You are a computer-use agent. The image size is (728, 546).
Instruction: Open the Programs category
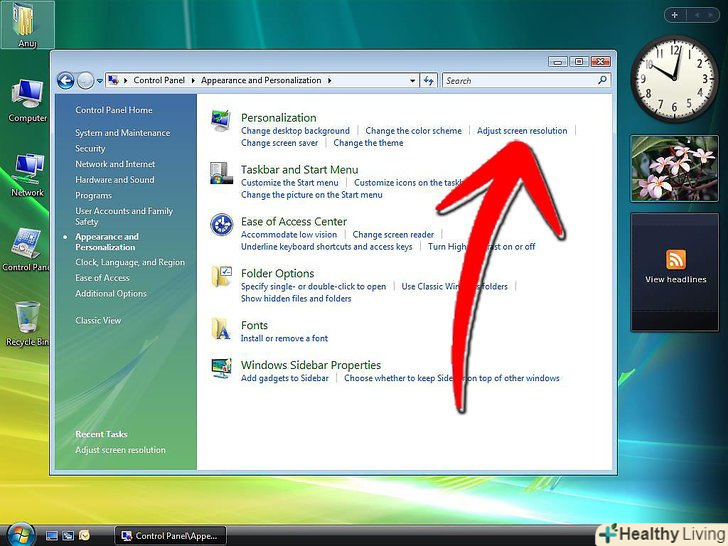pyautogui.click(x=93, y=195)
